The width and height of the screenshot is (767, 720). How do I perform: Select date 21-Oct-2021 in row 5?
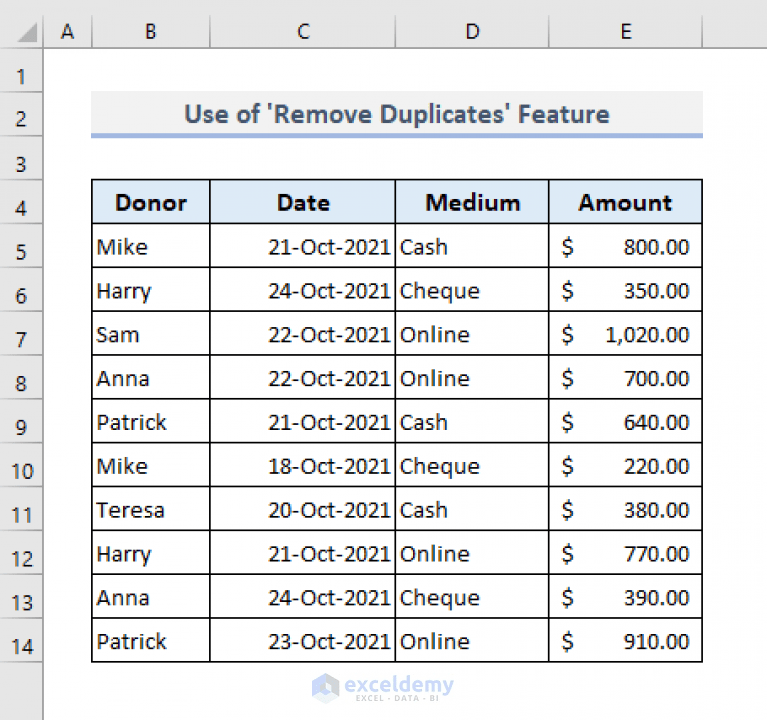(303, 246)
